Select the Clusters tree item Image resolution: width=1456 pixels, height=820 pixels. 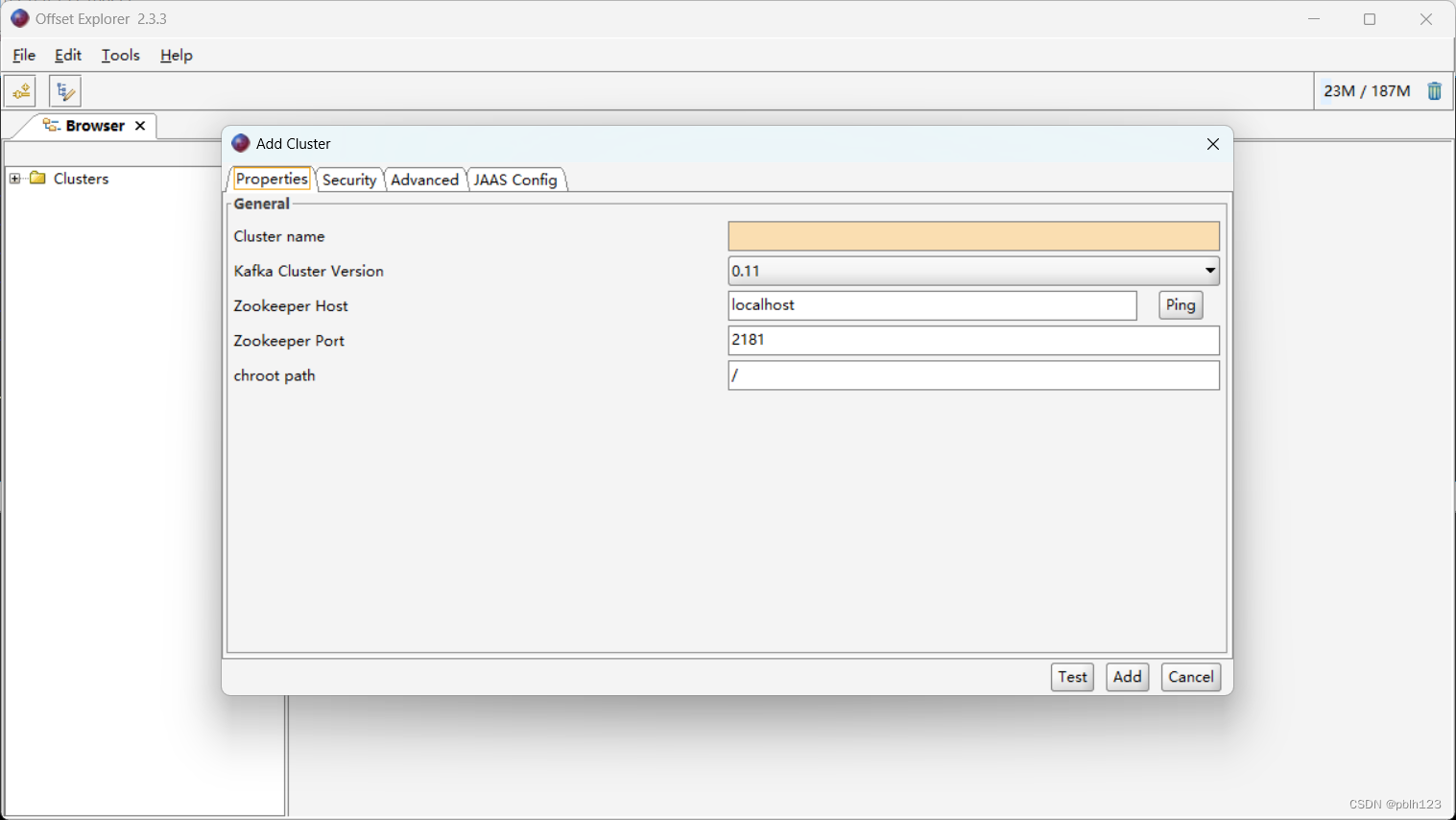tap(81, 179)
